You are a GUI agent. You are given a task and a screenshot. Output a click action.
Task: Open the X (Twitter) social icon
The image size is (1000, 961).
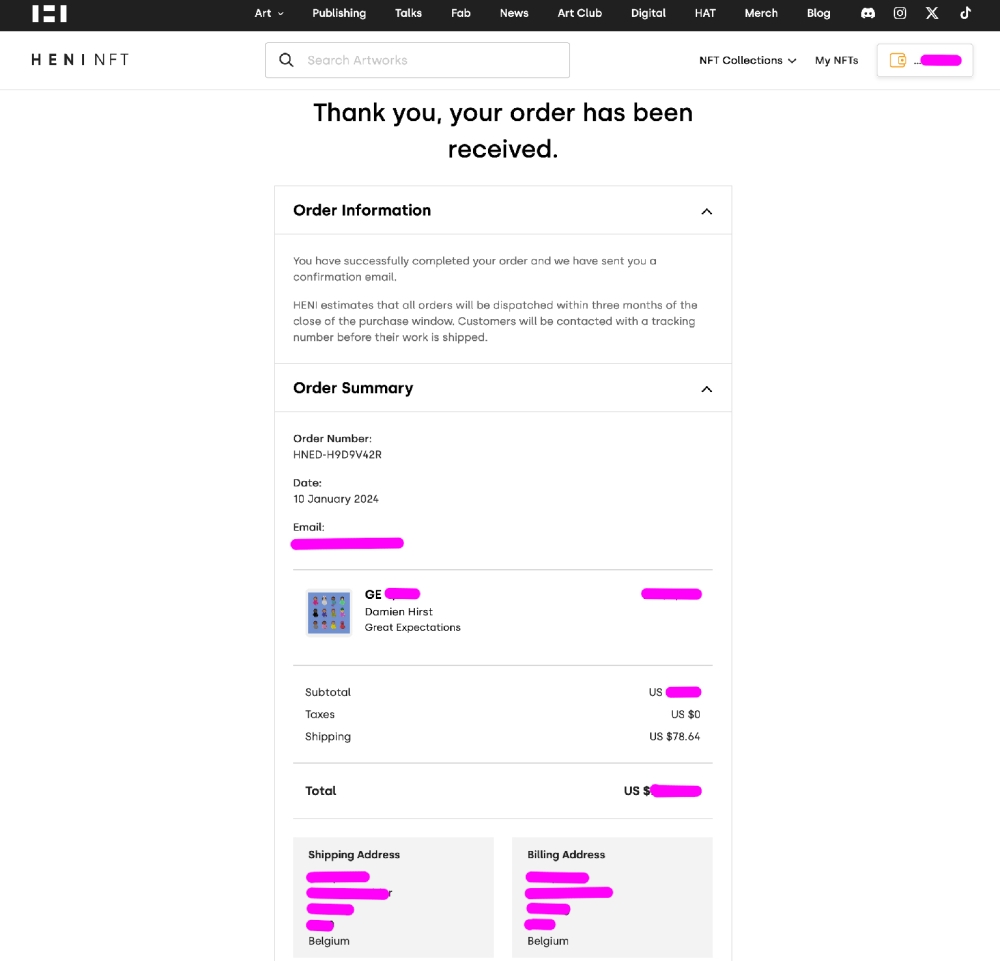[932, 13]
